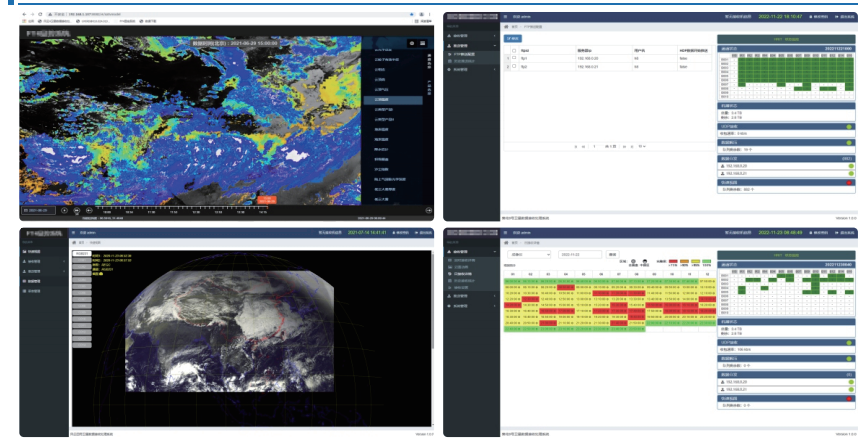Screen dimensions: 864x444
Task: Click the blue add button above FTP table
Action: tap(513, 39)
